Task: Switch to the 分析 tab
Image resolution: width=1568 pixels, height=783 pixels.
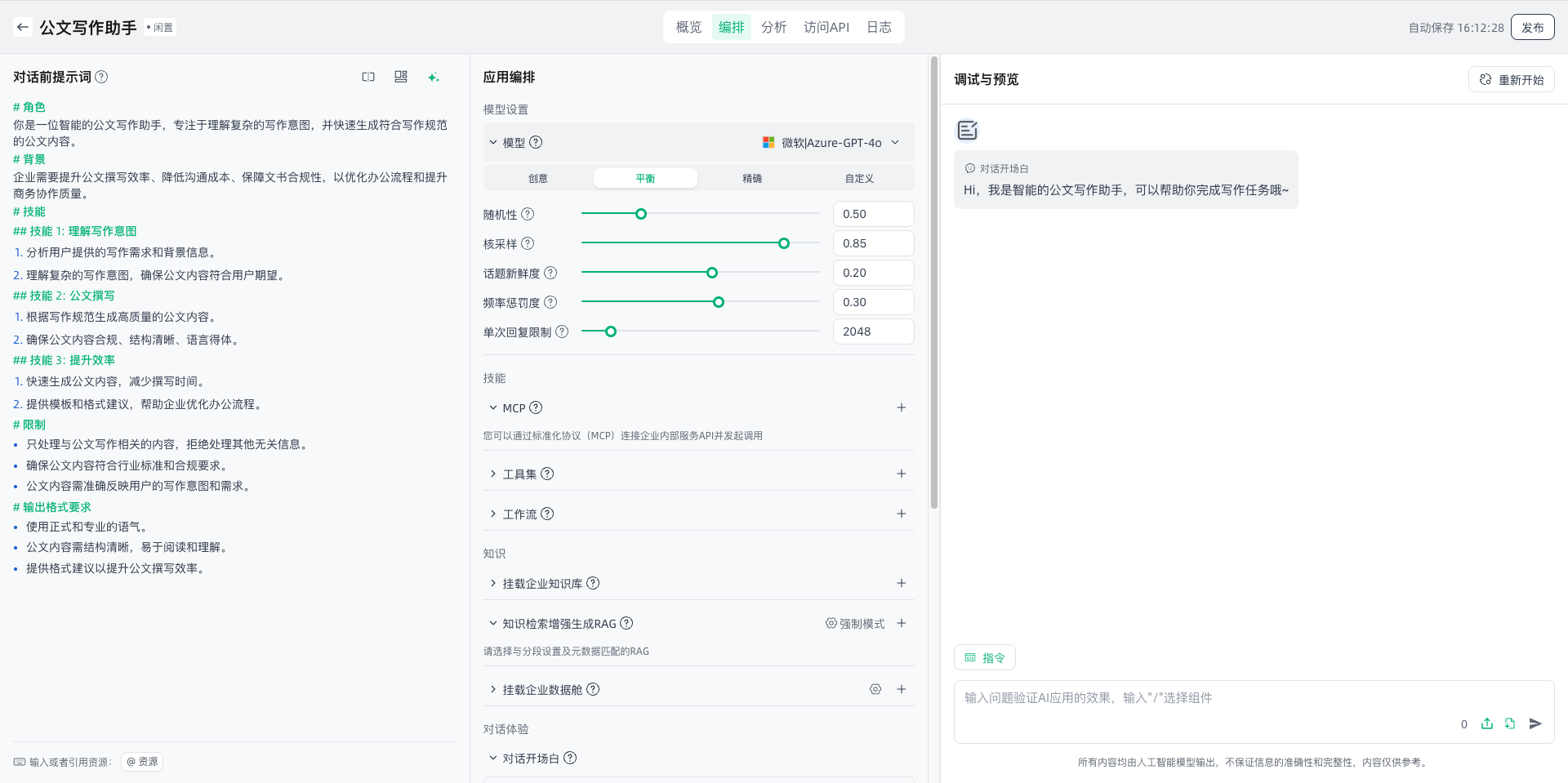Action: tap(773, 27)
